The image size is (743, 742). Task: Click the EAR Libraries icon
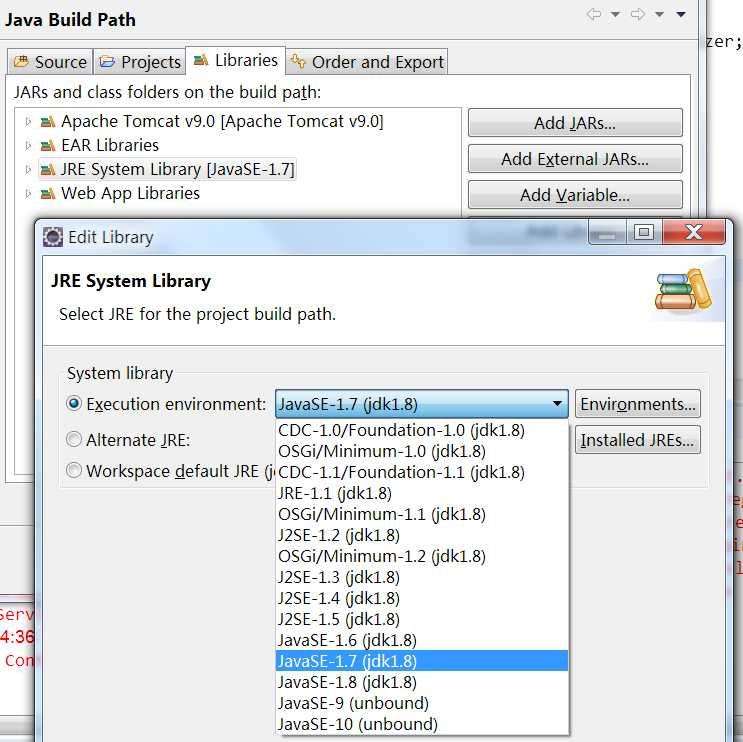pos(48,145)
